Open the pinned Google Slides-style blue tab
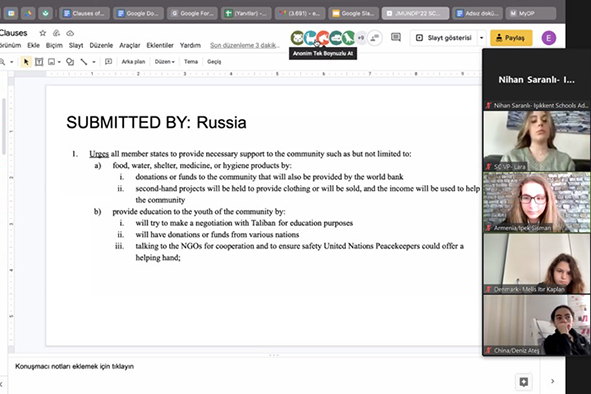This screenshot has height=394, width=591. [11, 14]
